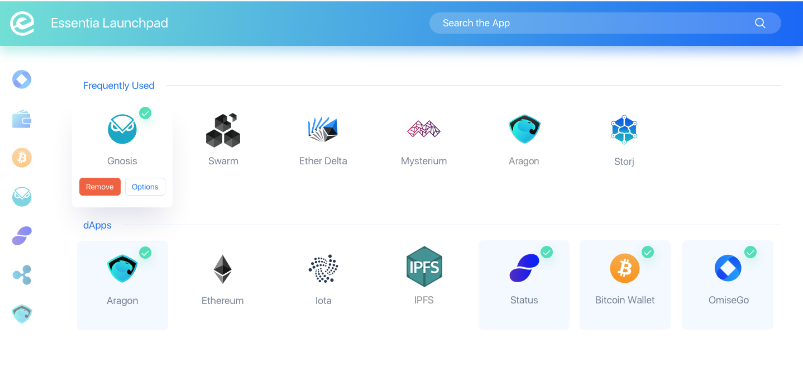Launch Storj app icon
This screenshot has width=803, height=381.
(x=624, y=130)
